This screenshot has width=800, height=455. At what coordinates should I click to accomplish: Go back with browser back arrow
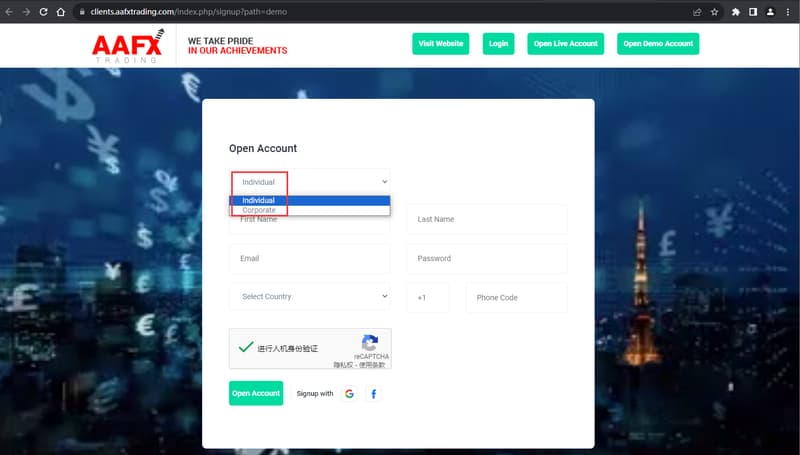pyautogui.click(x=9, y=12)
